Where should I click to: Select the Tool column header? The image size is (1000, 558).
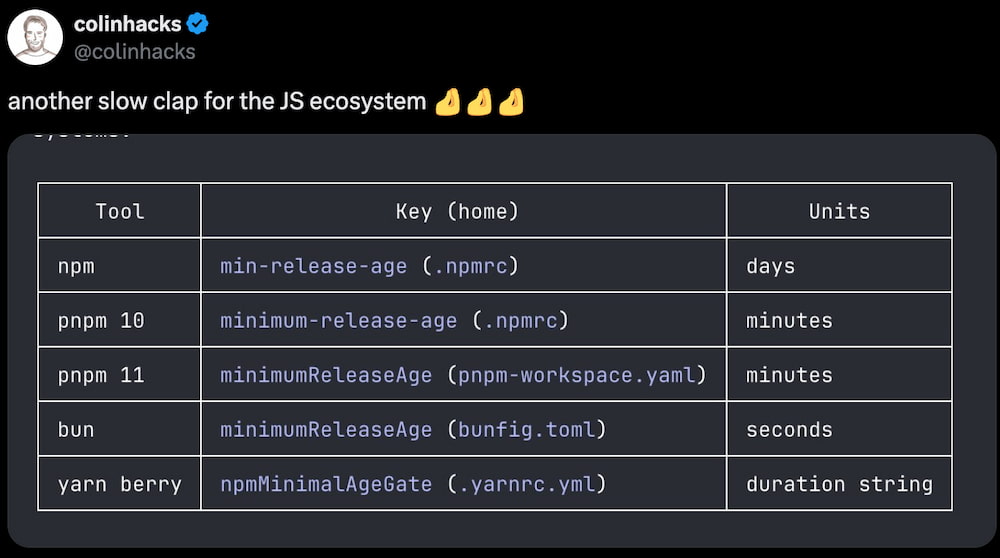120,211
